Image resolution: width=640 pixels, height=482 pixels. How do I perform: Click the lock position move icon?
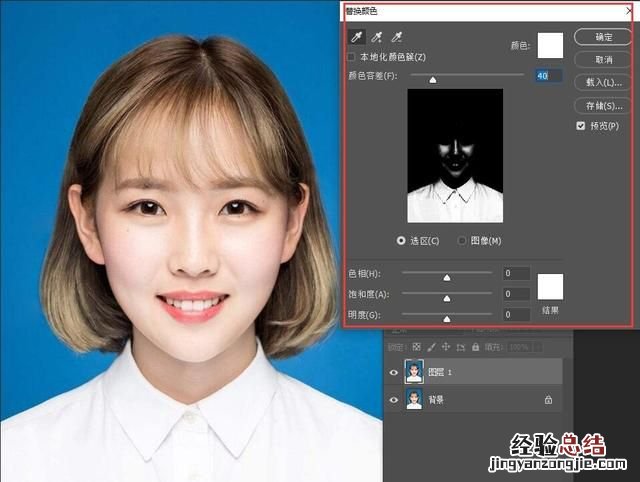[446, 346]
